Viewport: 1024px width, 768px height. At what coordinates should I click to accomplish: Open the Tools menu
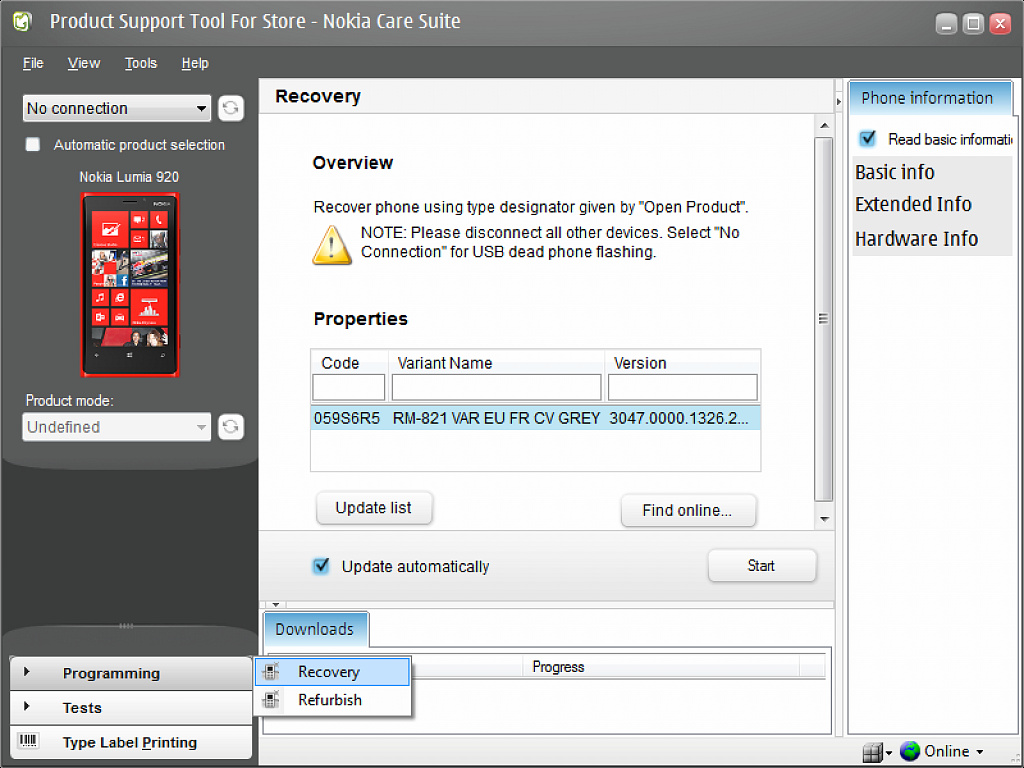[141, 63]
